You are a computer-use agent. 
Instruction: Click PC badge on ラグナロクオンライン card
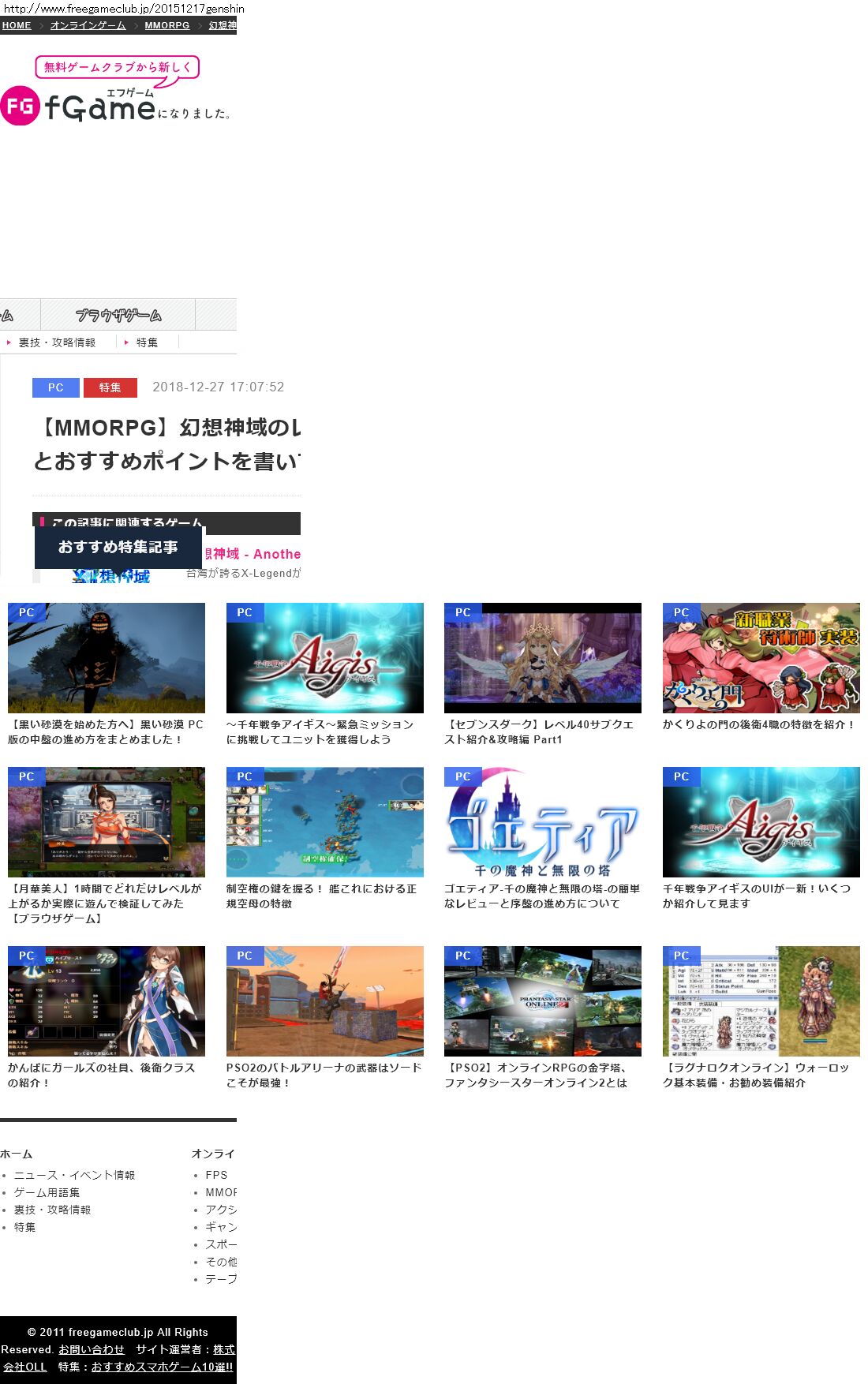(x=681, y=956)
